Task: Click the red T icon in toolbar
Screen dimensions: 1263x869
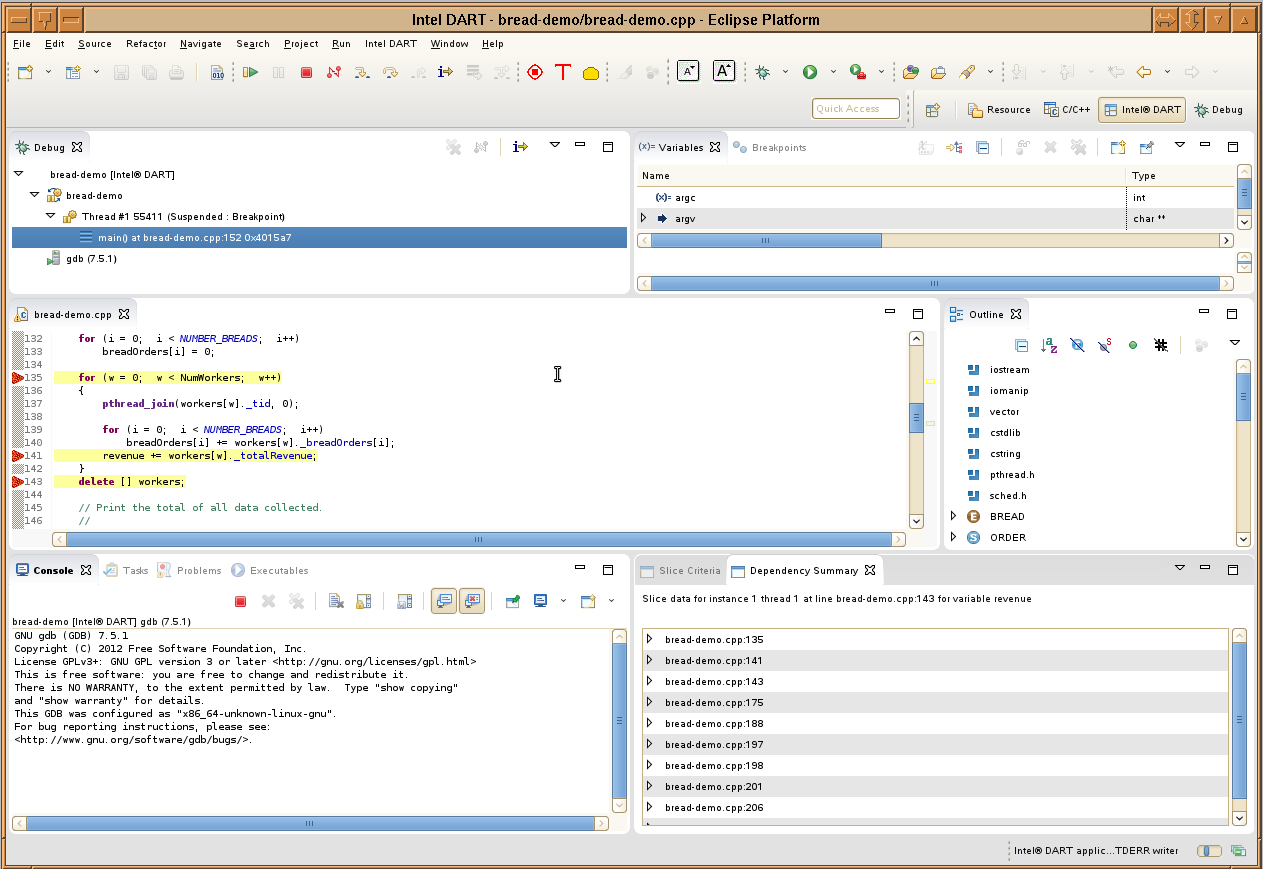Action: pos(563,72)
